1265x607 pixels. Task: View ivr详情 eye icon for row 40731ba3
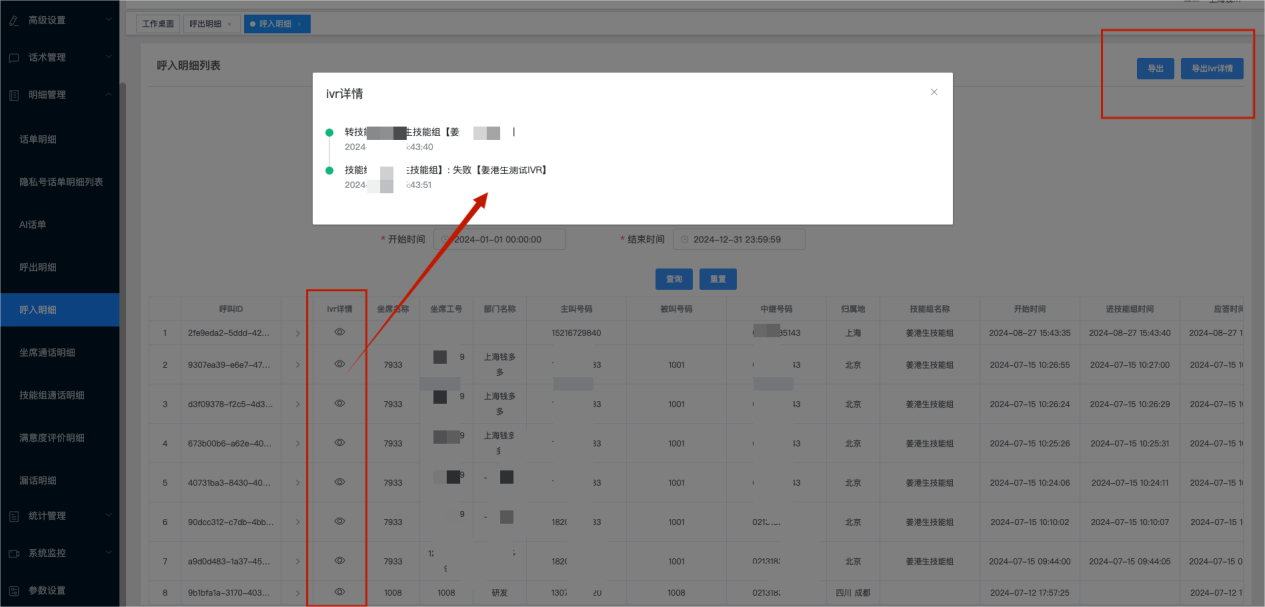pos(339,481)
